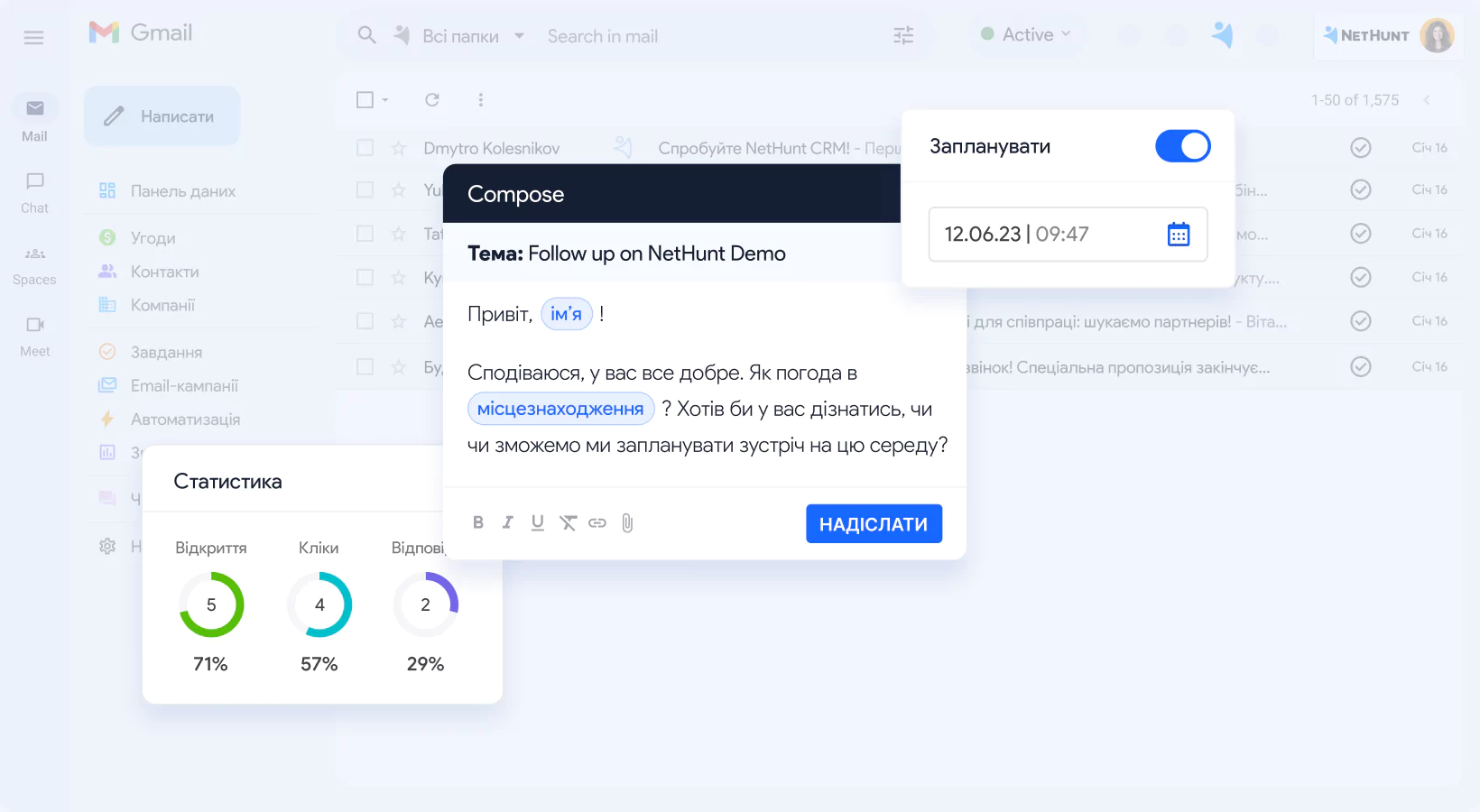
Task: Open Meet in the sidebar
Action: point(34,336)
